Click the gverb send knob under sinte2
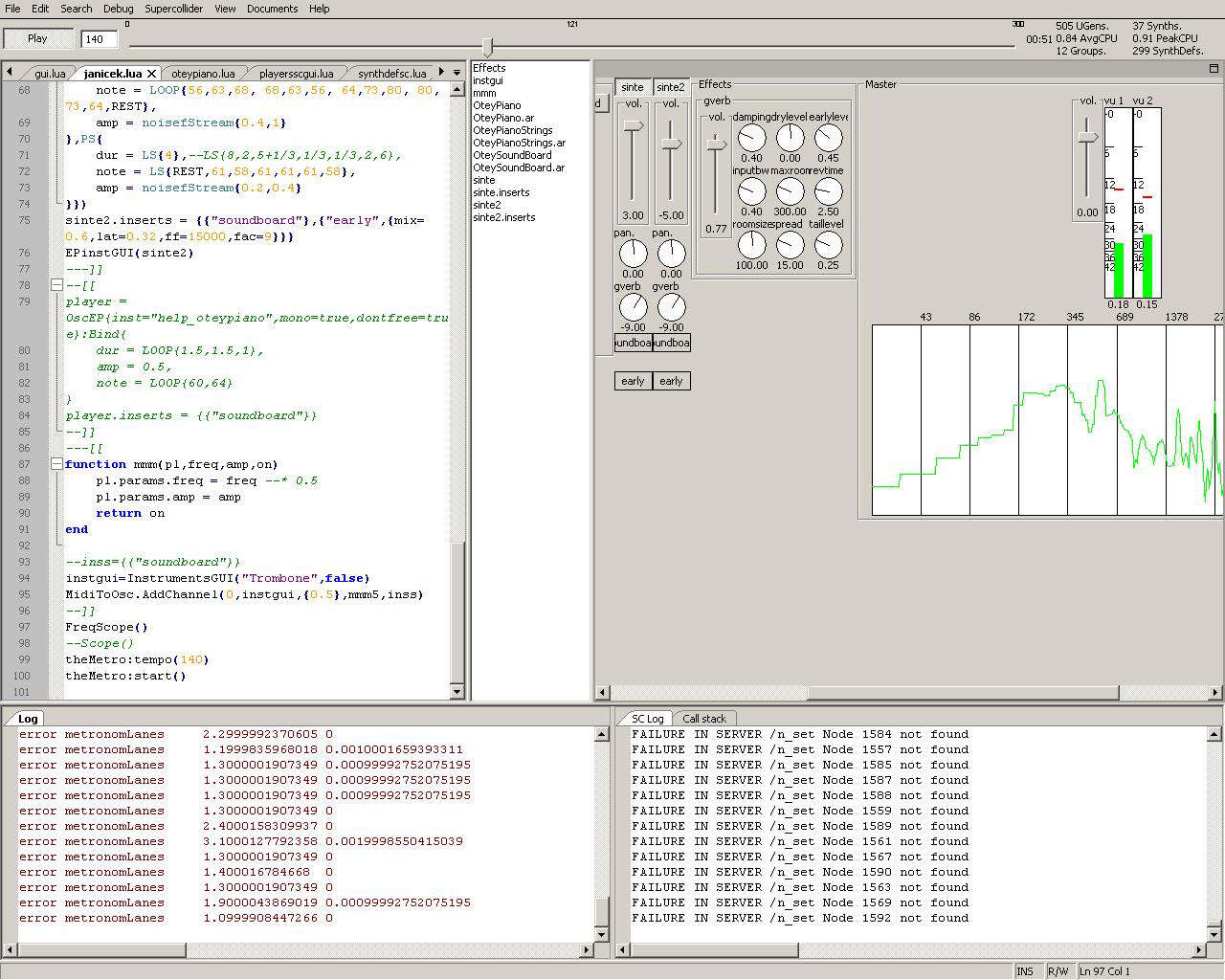The image size is (1225, 980). click(671, 307)
